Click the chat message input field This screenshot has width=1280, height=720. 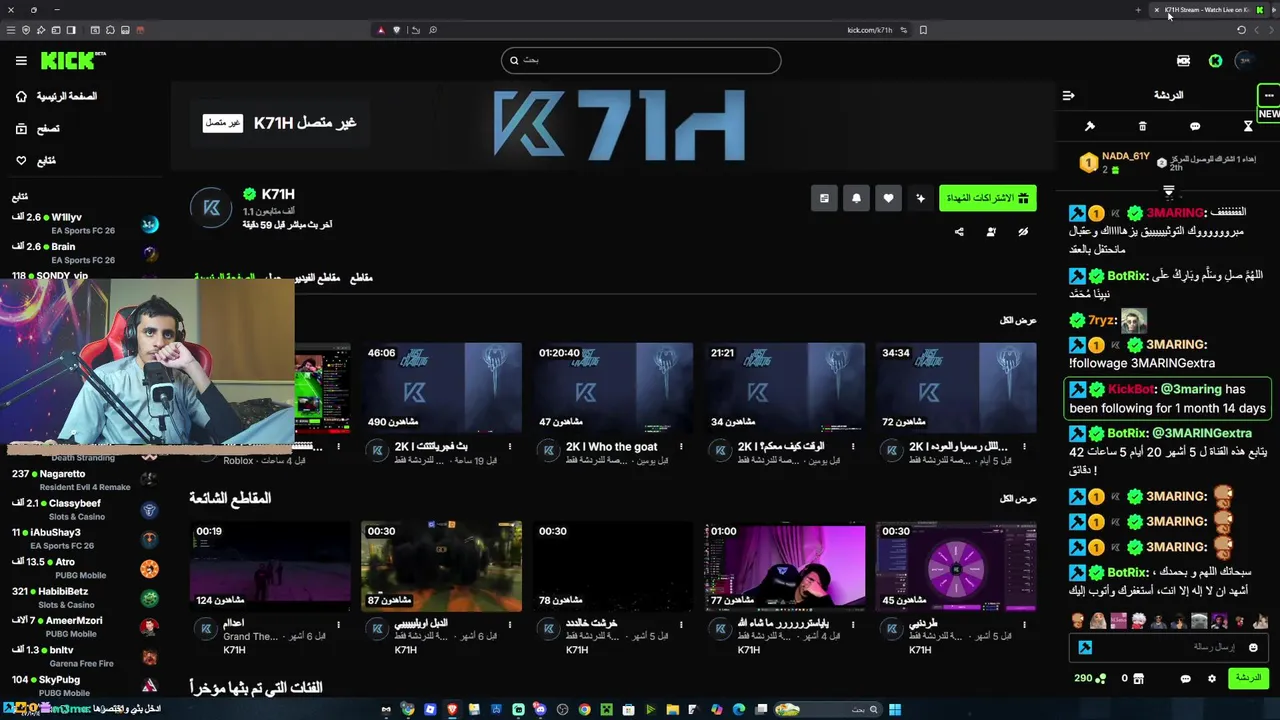pyautogui.click(x=1168, y=647)
